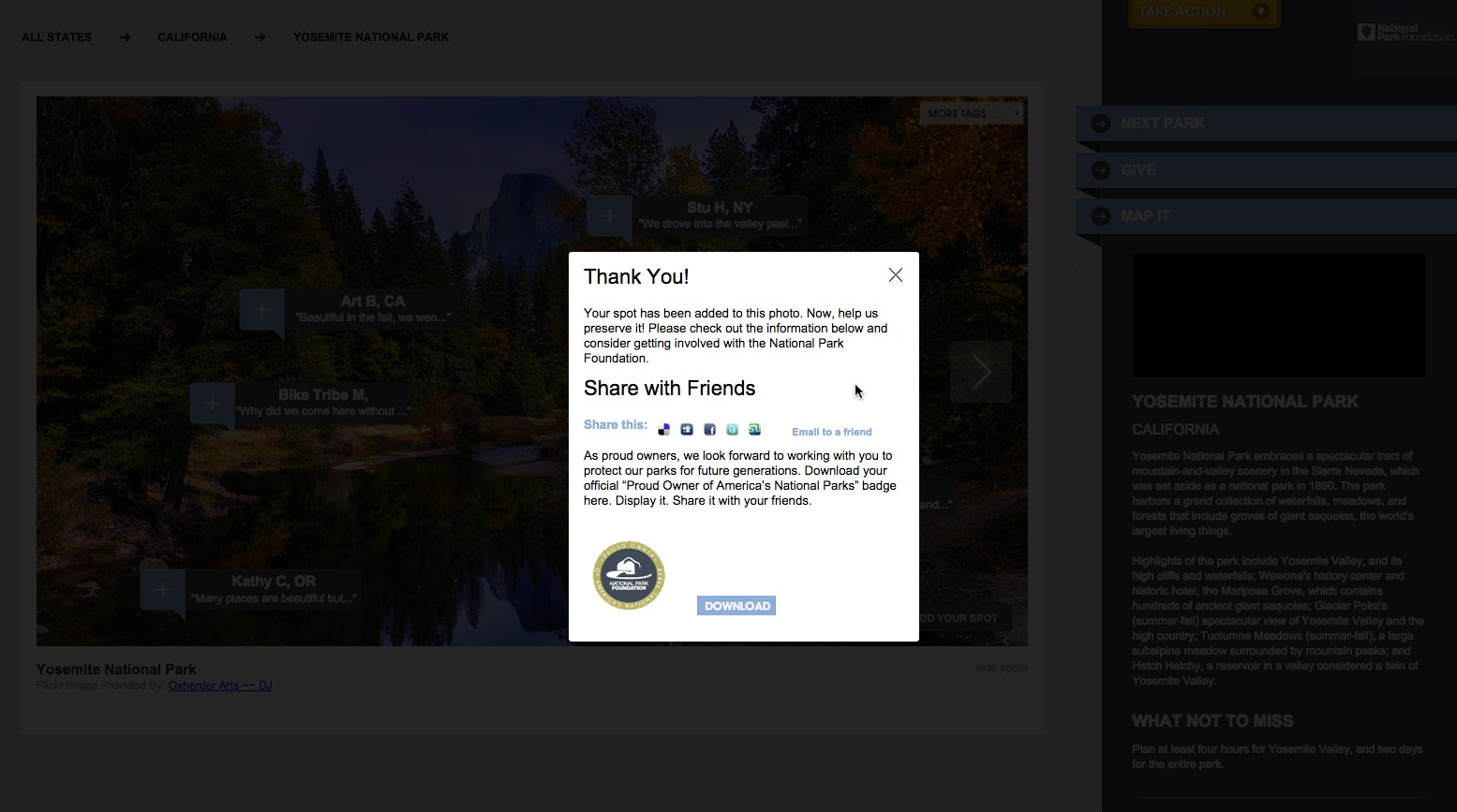This screenshot has width=1457, height=812.
Task: Click the hide spots link
Action: pos(1002,668)
